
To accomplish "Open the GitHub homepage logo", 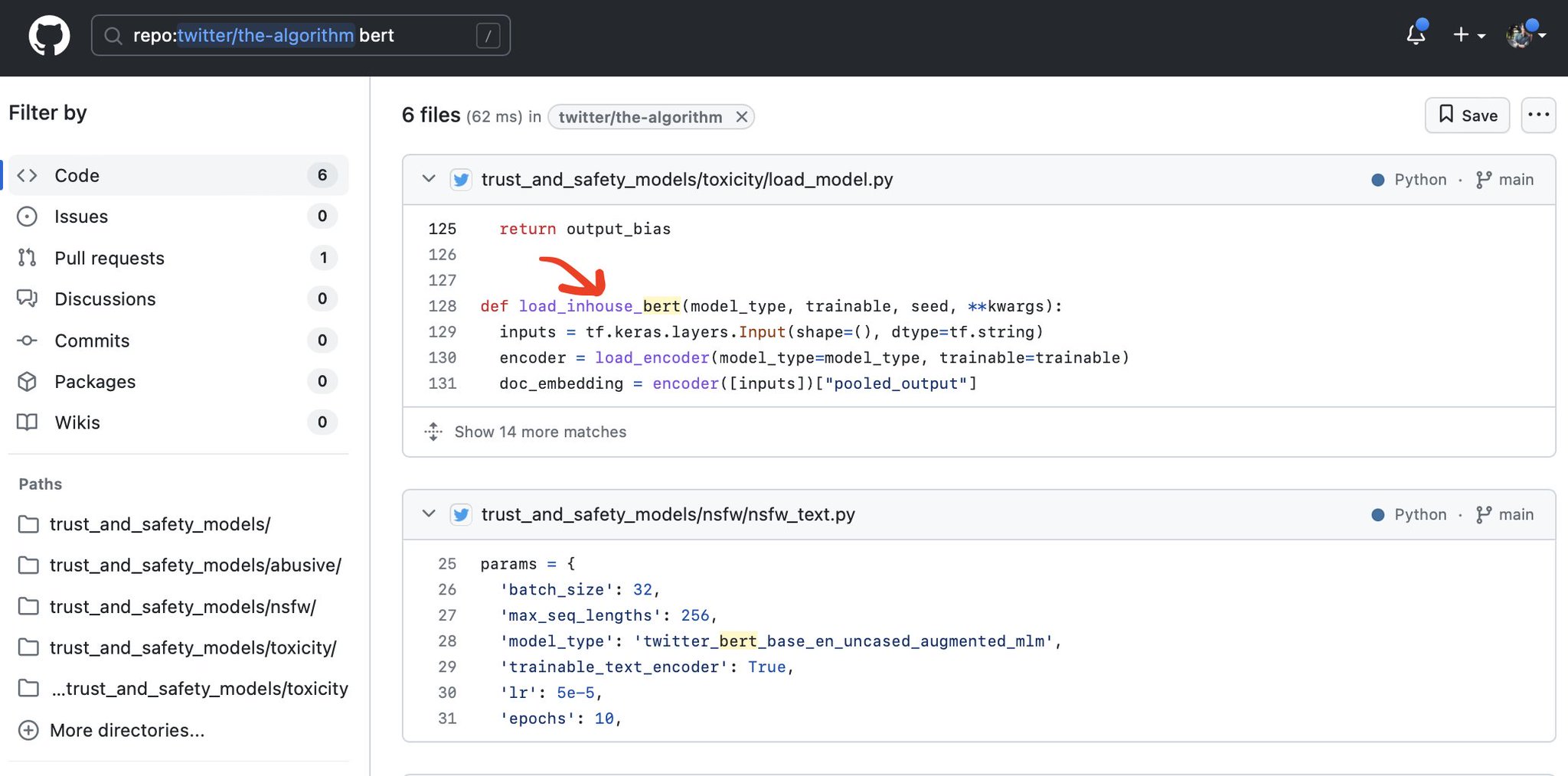I will 49,35.
